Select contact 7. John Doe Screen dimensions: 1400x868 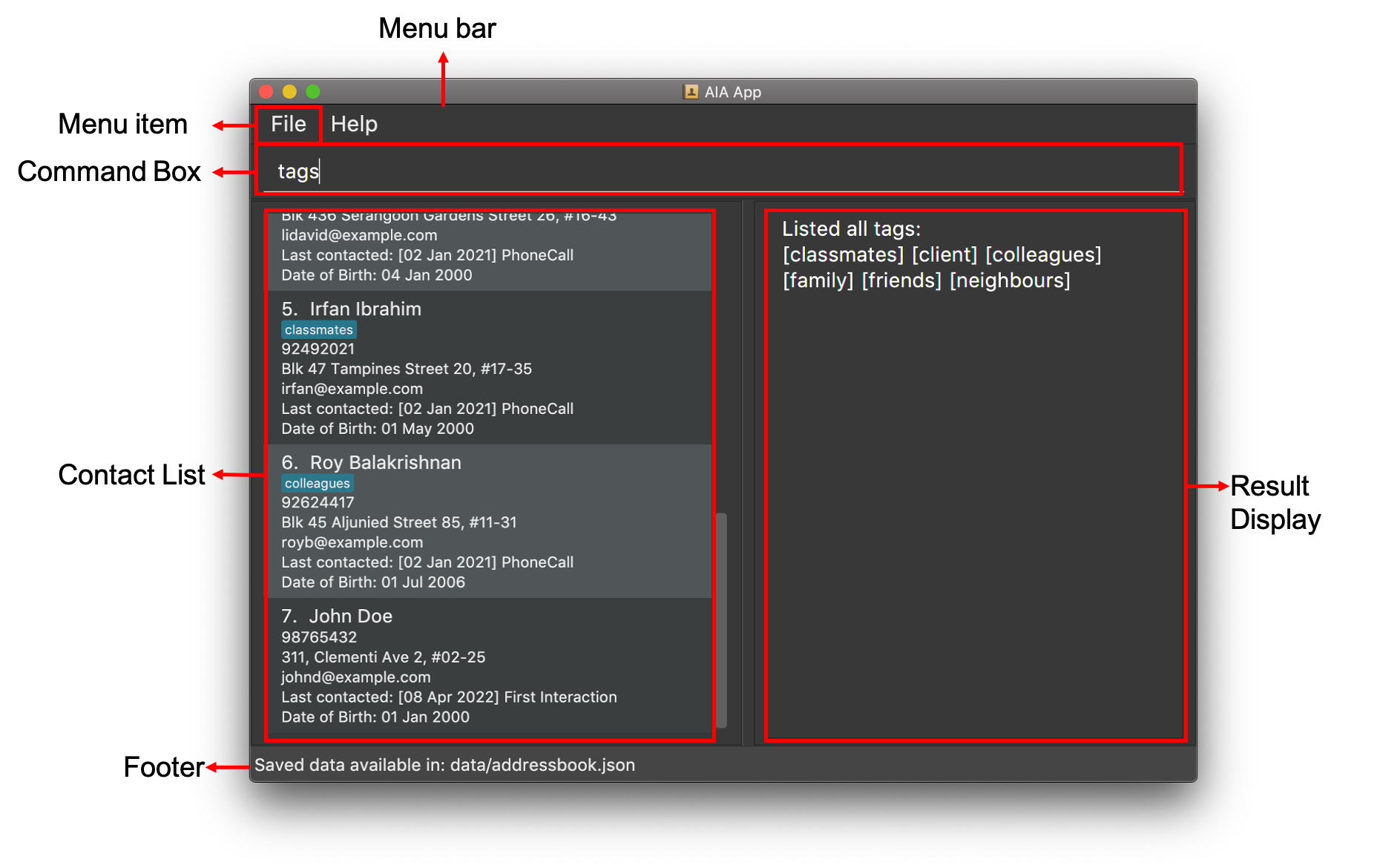coord(490,666)
